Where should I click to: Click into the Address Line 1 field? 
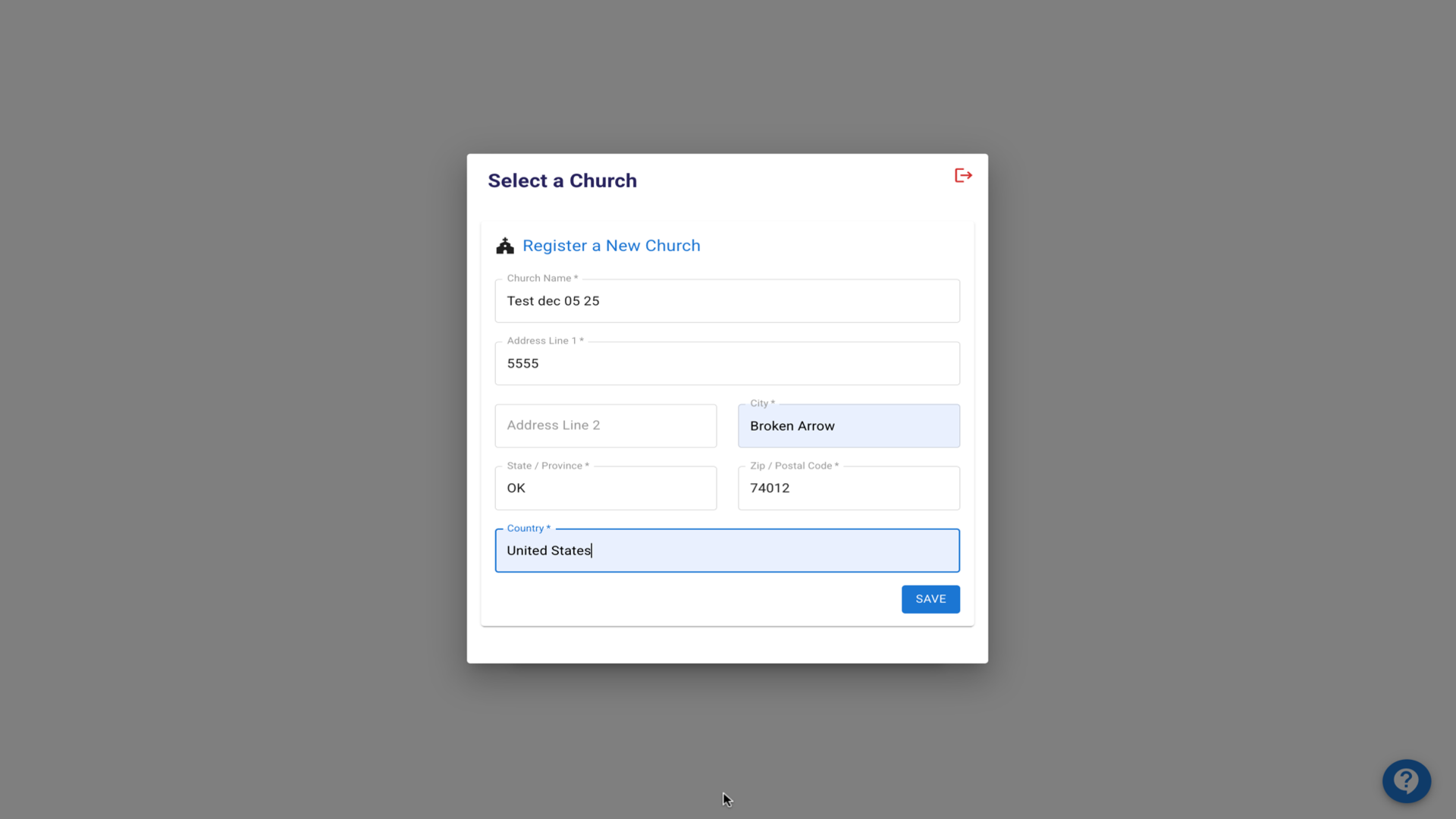point(726,363)
